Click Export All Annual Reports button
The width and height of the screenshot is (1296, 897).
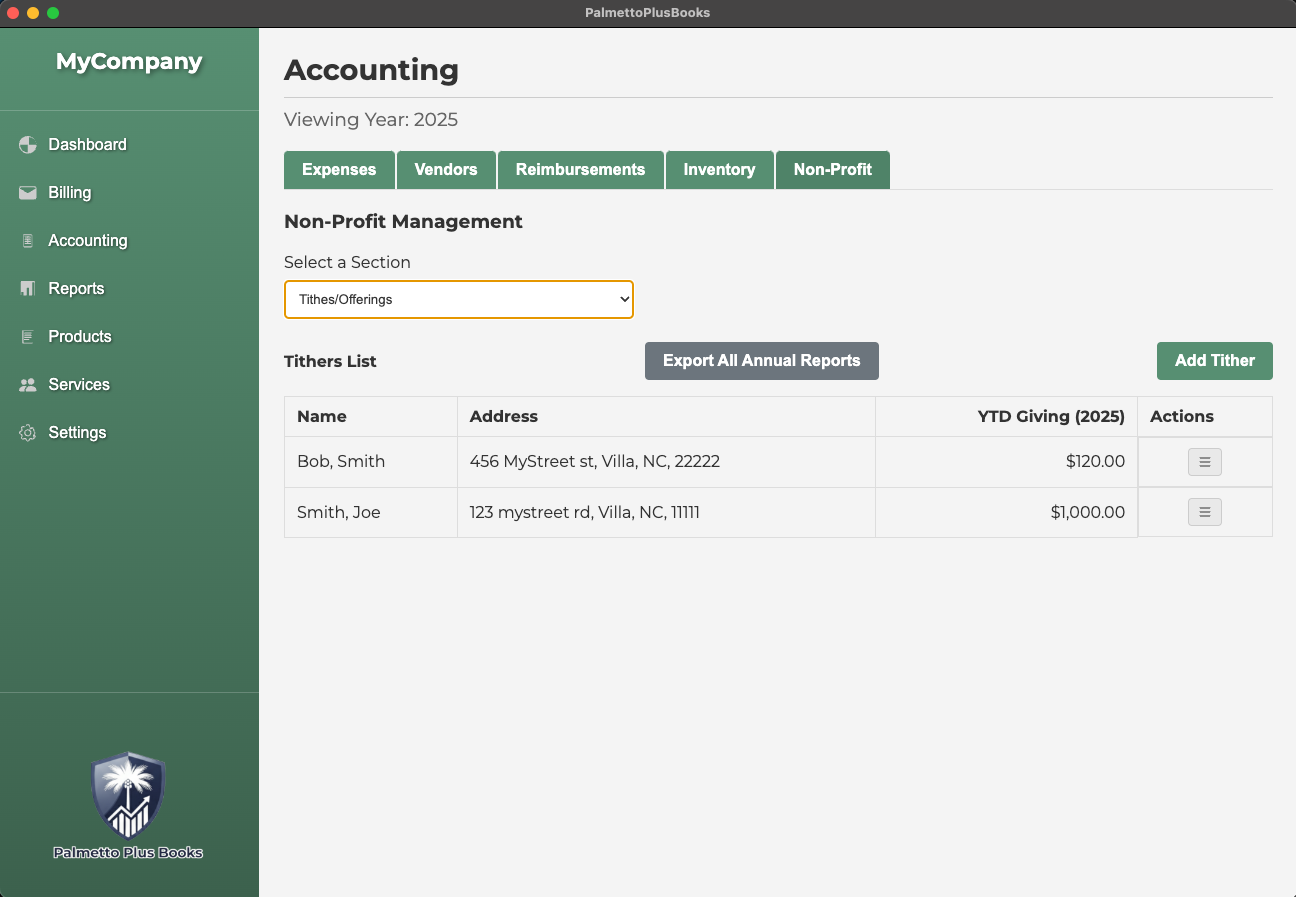pos(761,361)
